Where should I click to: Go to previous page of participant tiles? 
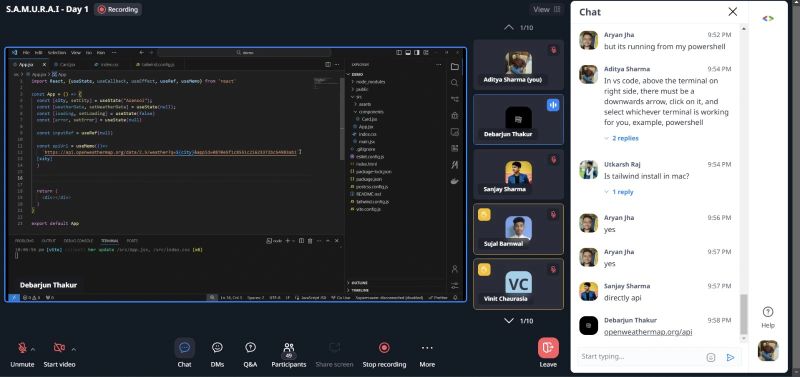[x=509, y=28]
